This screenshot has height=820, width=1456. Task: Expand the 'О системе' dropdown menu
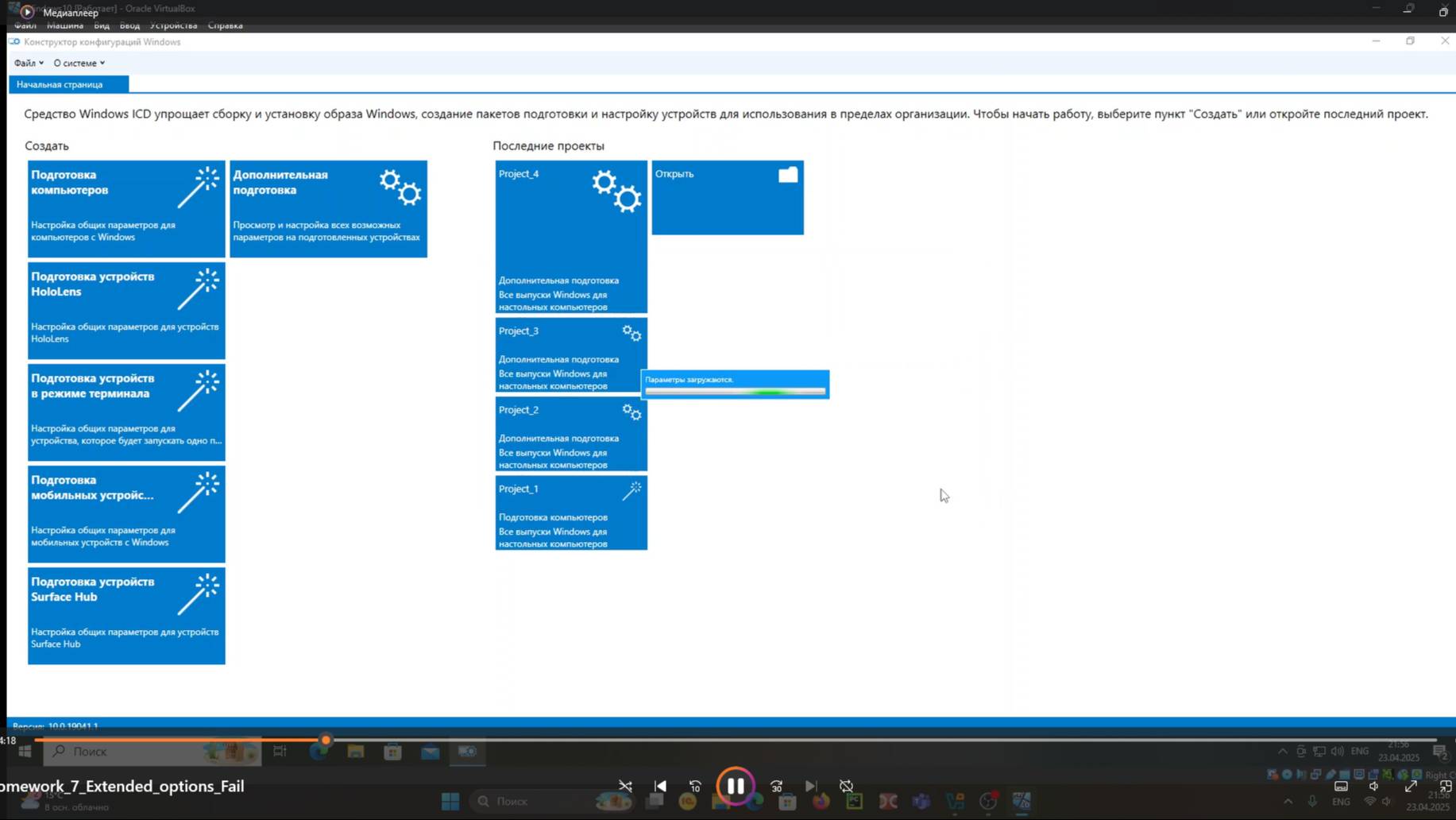(x=79, y=63)
